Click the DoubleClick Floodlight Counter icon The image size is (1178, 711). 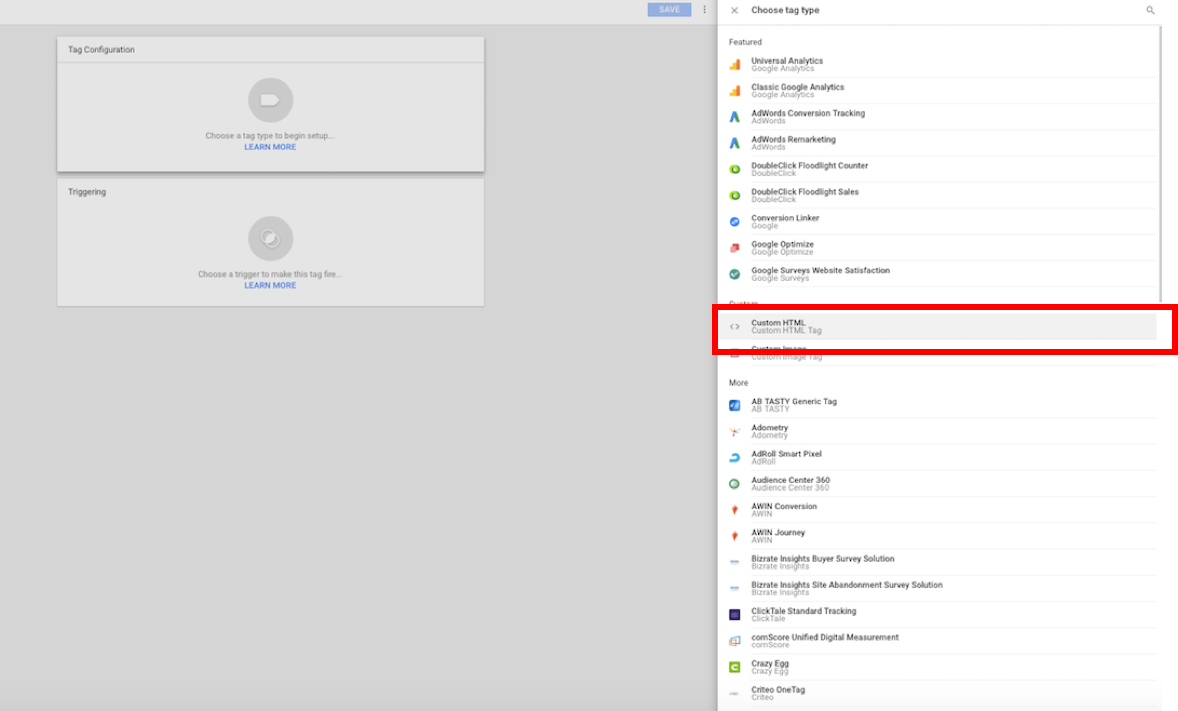click(735, 169)
